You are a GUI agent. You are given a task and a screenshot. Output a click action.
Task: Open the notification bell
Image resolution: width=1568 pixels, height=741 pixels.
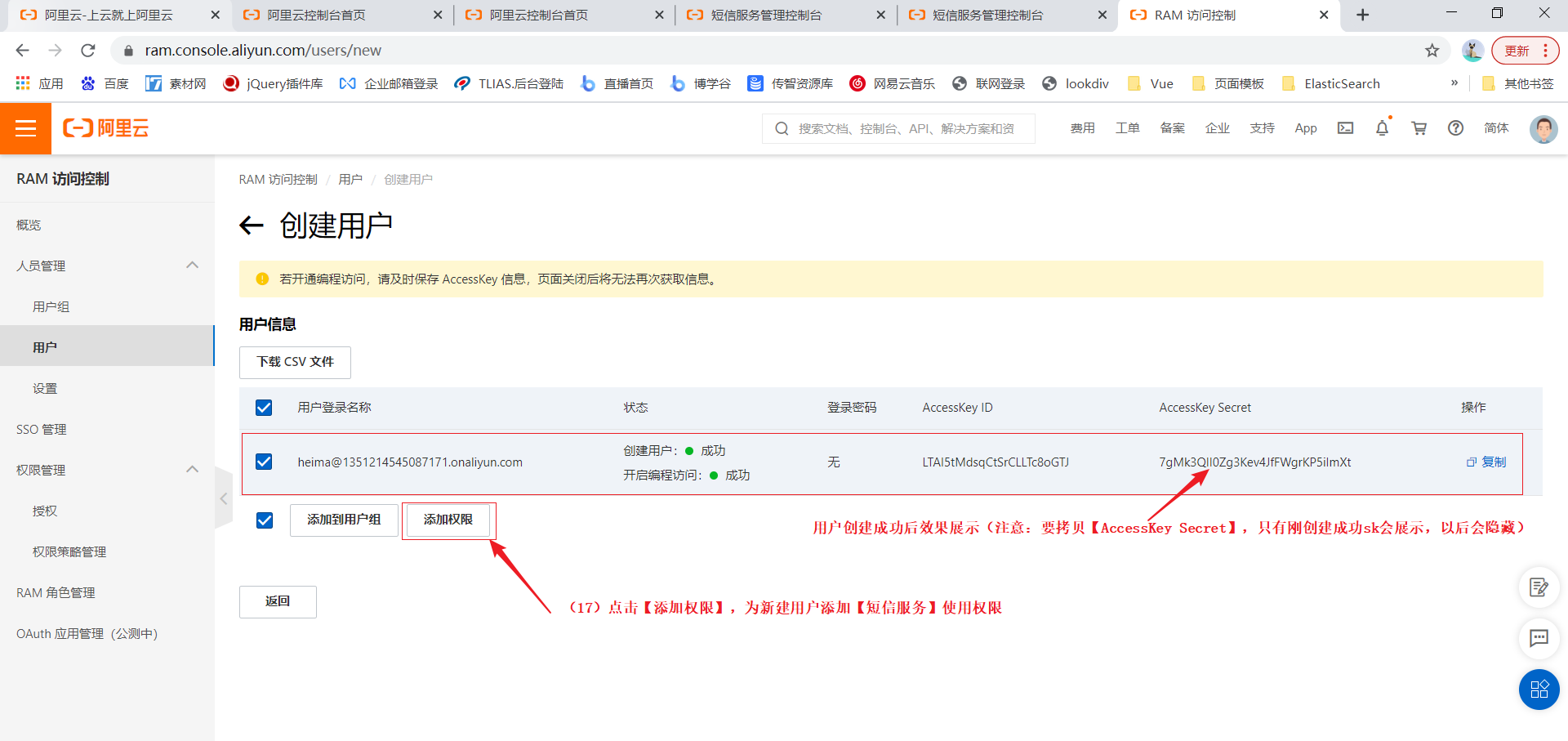click(x=1382, y=128)
